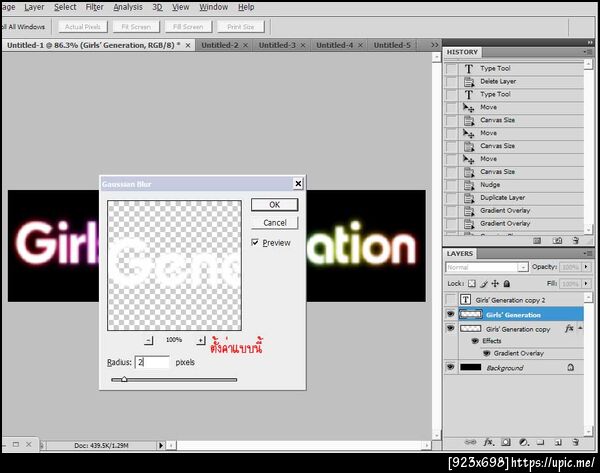This screenshot has height=473, width=600.
Task: Cancel the Gaussian Blur dialog
Action: pyautogui.click(x=274, y=222)
